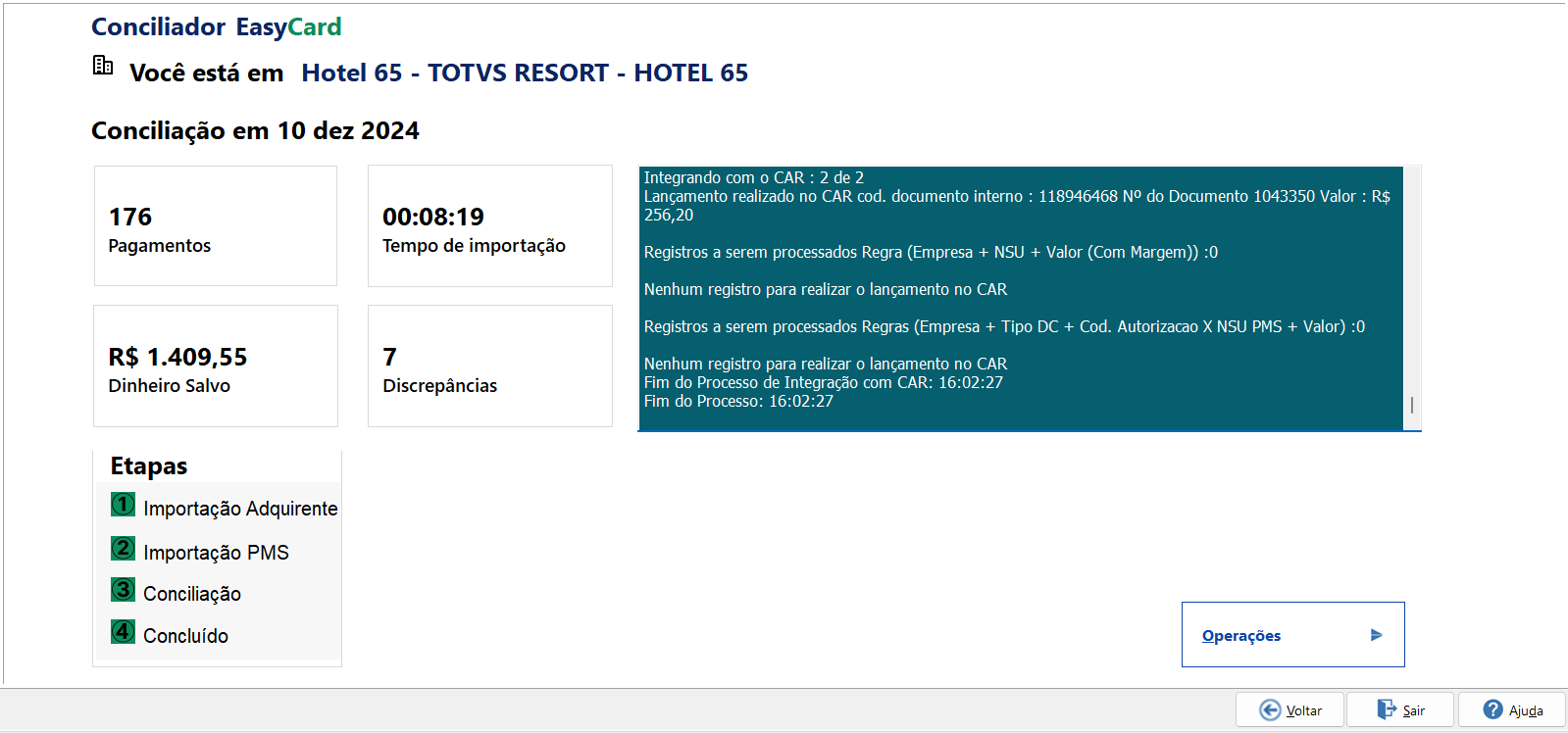Click step 3 green number icon
Viewport: 1568px width, 733px height.
[x=123, y=589]
